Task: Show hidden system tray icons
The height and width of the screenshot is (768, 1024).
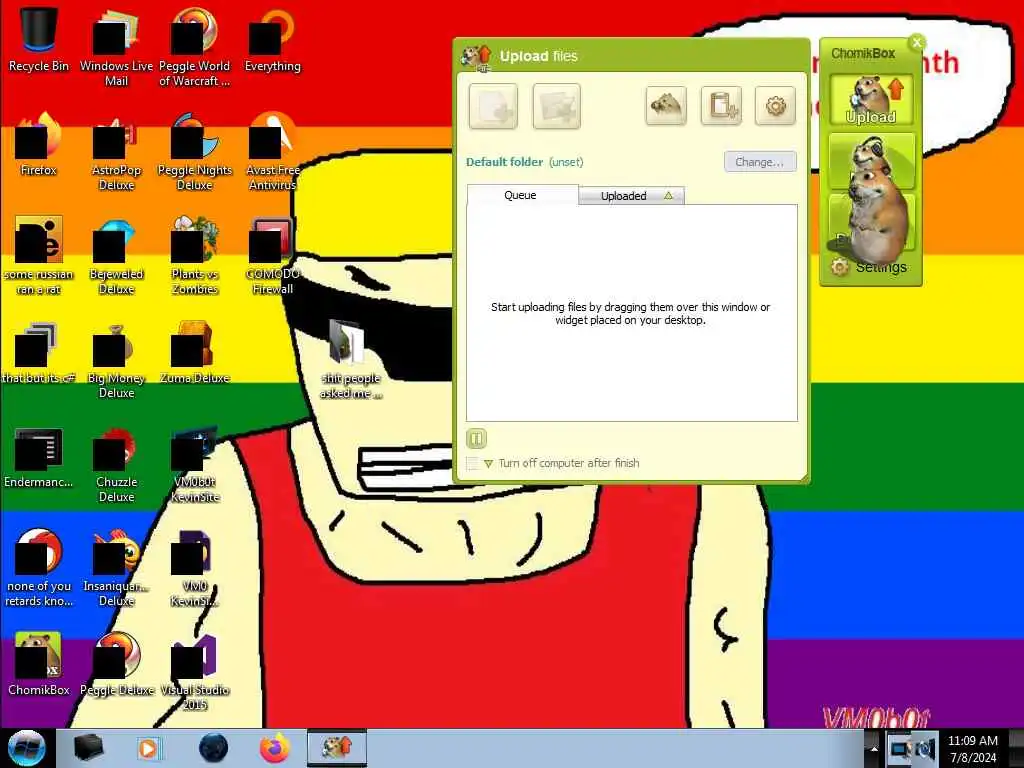Action: pos(874,749)
